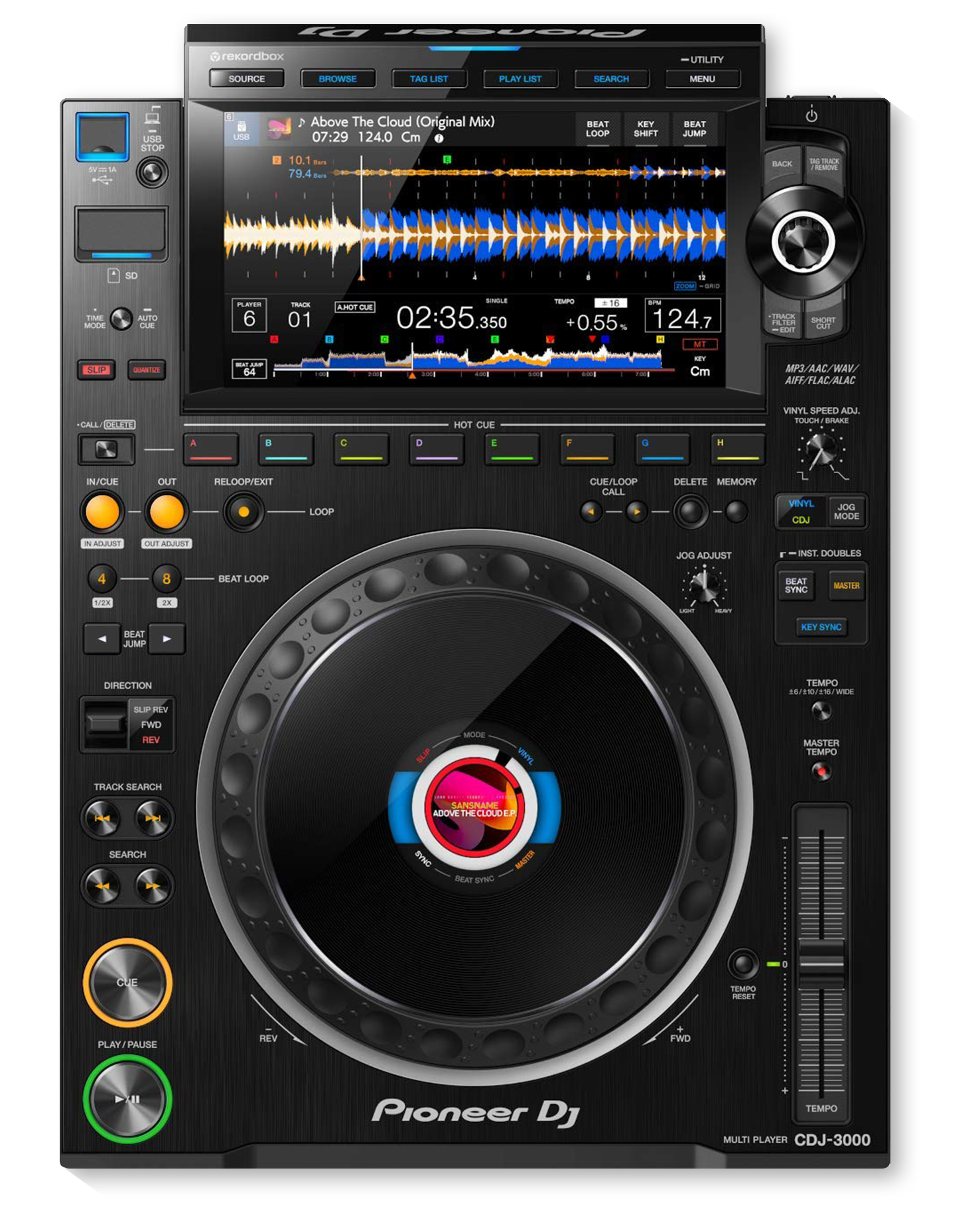
Task: Trigger Hot Cue C pad
Action: click(362, 449)
